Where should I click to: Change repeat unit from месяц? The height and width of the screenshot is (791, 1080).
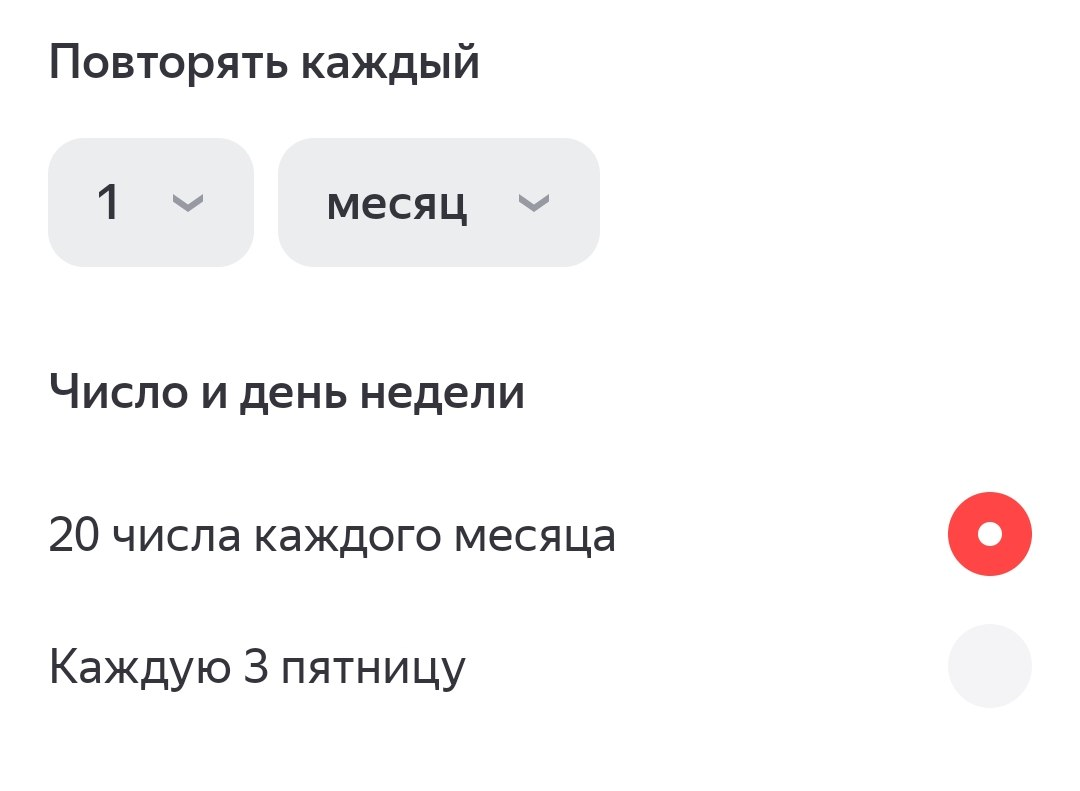point(438,203)
